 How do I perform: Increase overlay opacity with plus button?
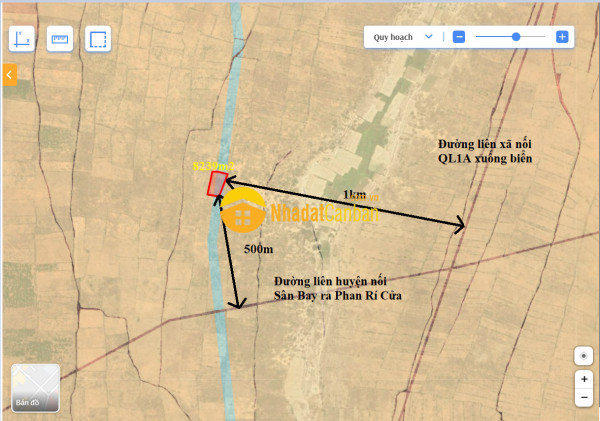(x=562, y=36)
